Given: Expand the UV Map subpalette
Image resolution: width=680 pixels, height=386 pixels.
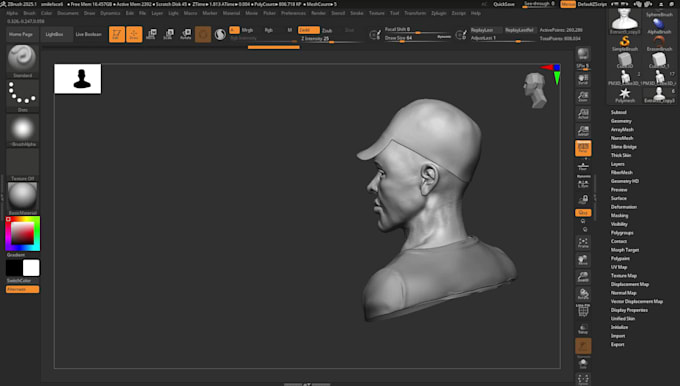Looking at the screenshot, I should (x=619, y=267).
